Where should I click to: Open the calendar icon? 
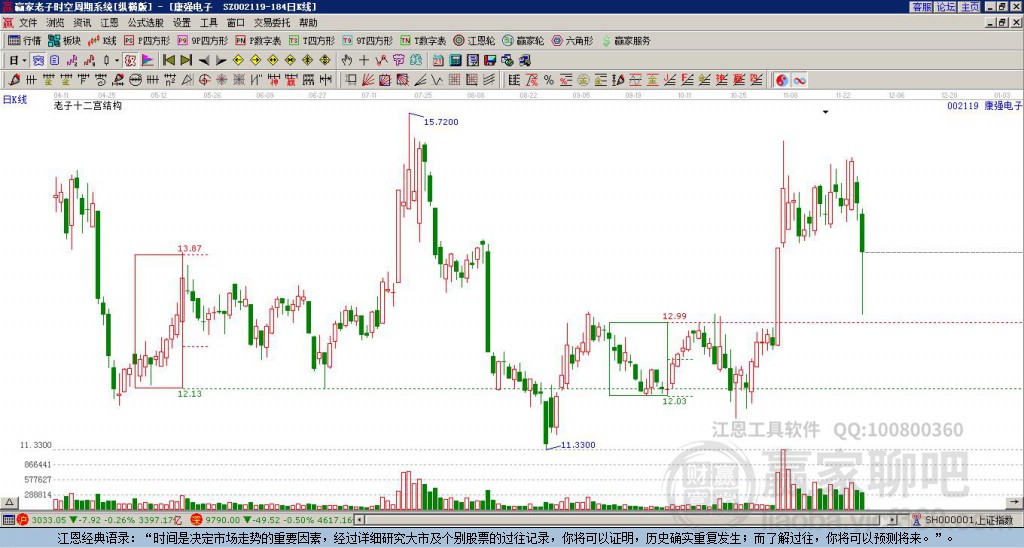pyautogui.click(x=438, y=60)
